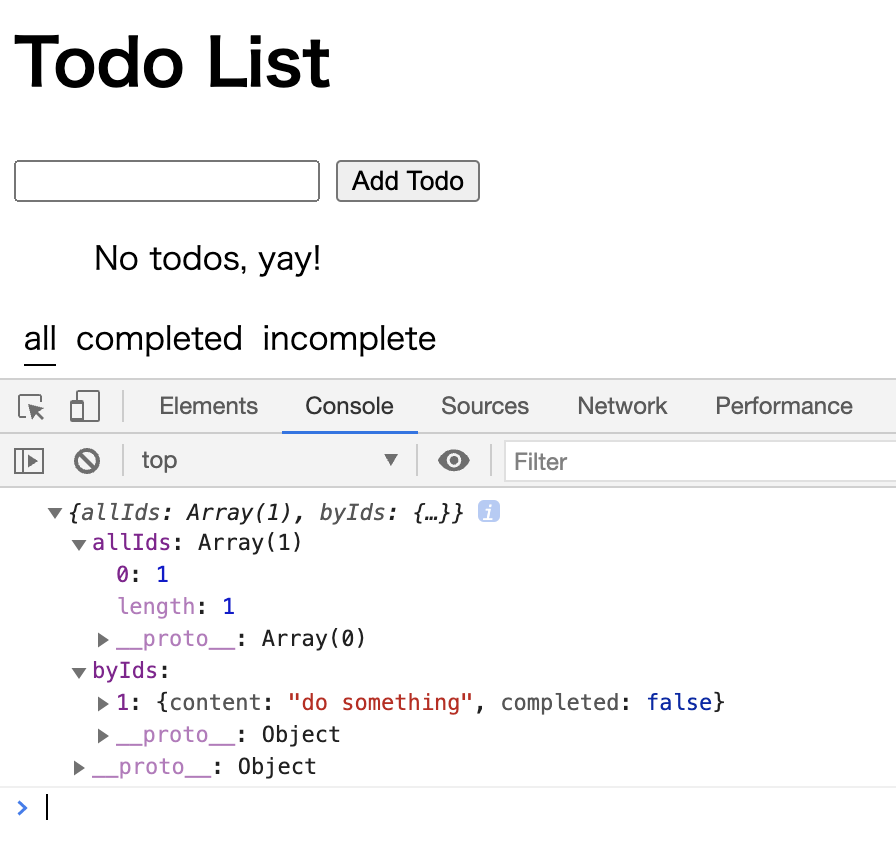Collapse the byIds object
The image size is (896, 856).
click(x=79, y=673)
